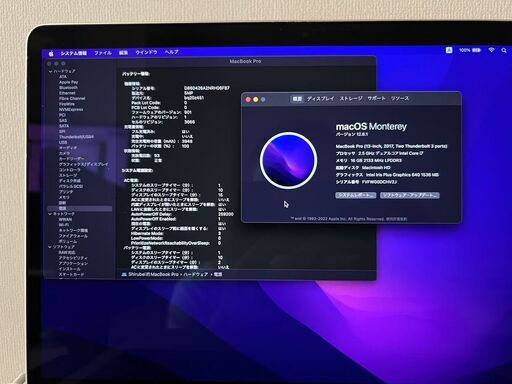Click the computer icon in the path bar
The image size is (512, 384).
(x=124, y=274)
